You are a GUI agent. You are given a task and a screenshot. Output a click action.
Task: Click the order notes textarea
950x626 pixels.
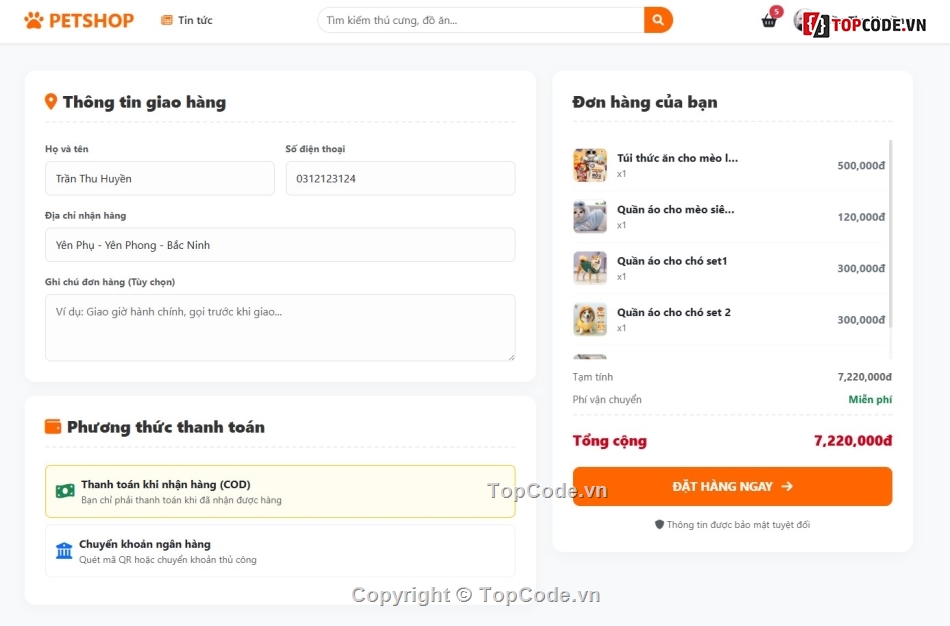(x=280, y=327)
